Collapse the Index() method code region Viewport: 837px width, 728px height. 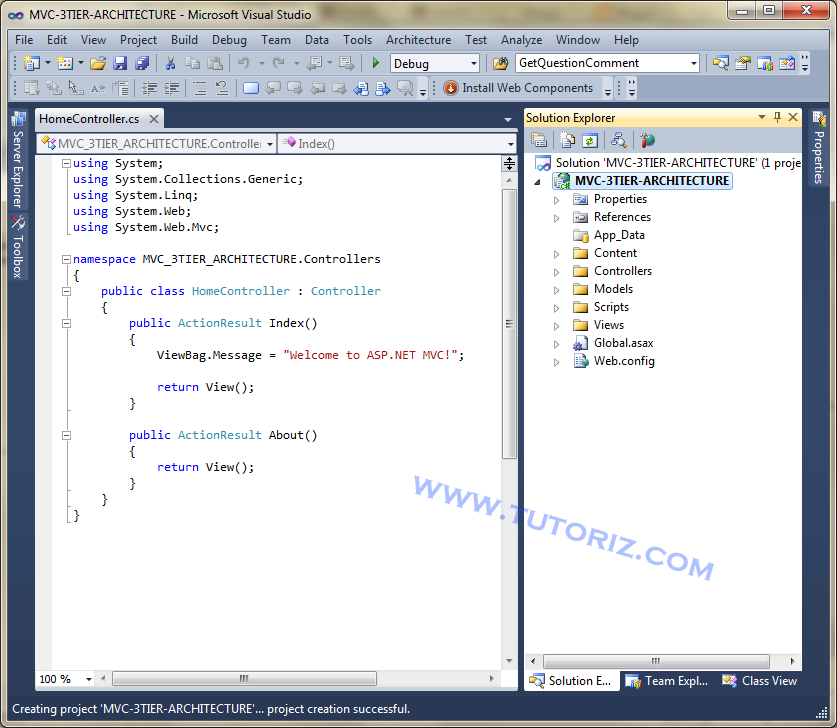(66, 322)
